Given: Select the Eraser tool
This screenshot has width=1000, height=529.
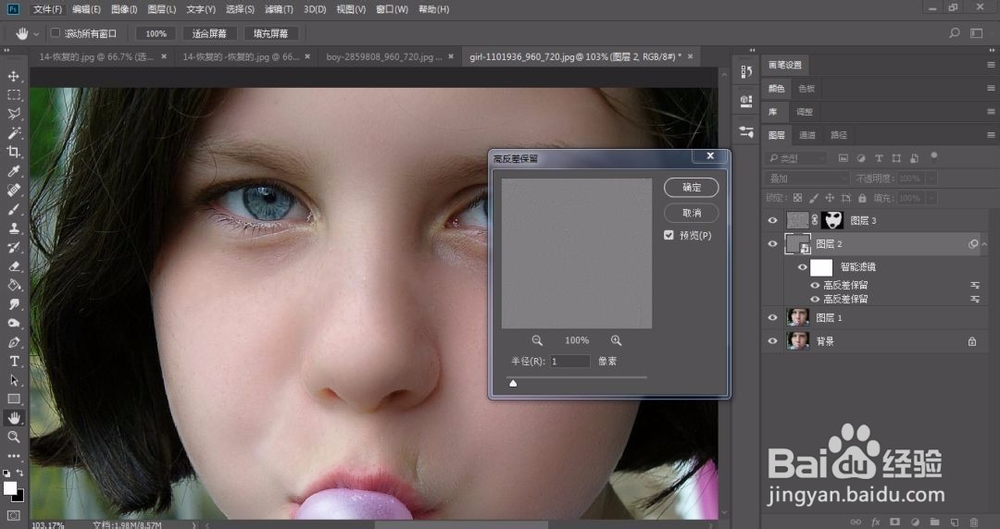Looking at the screenshot, I should tap(13, 266).
